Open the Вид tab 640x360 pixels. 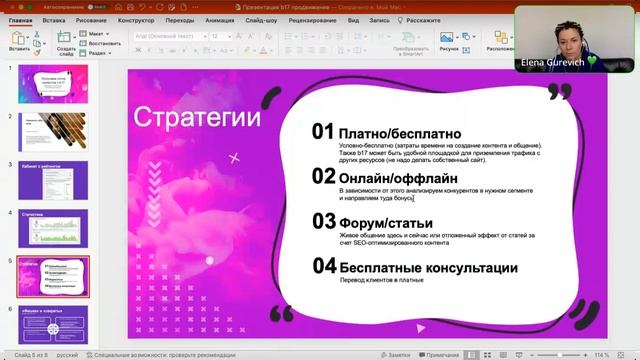[353, 20]
